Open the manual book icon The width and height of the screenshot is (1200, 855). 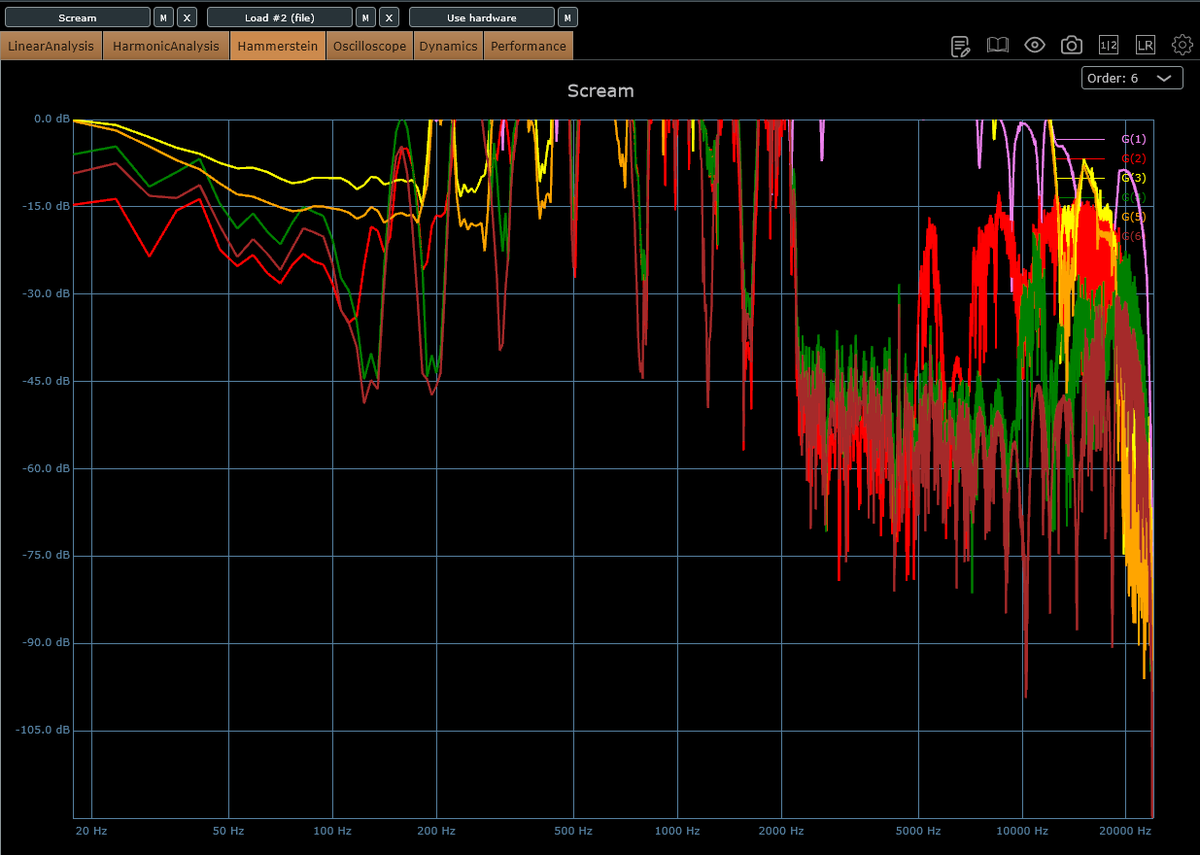(x=998, y=45)
